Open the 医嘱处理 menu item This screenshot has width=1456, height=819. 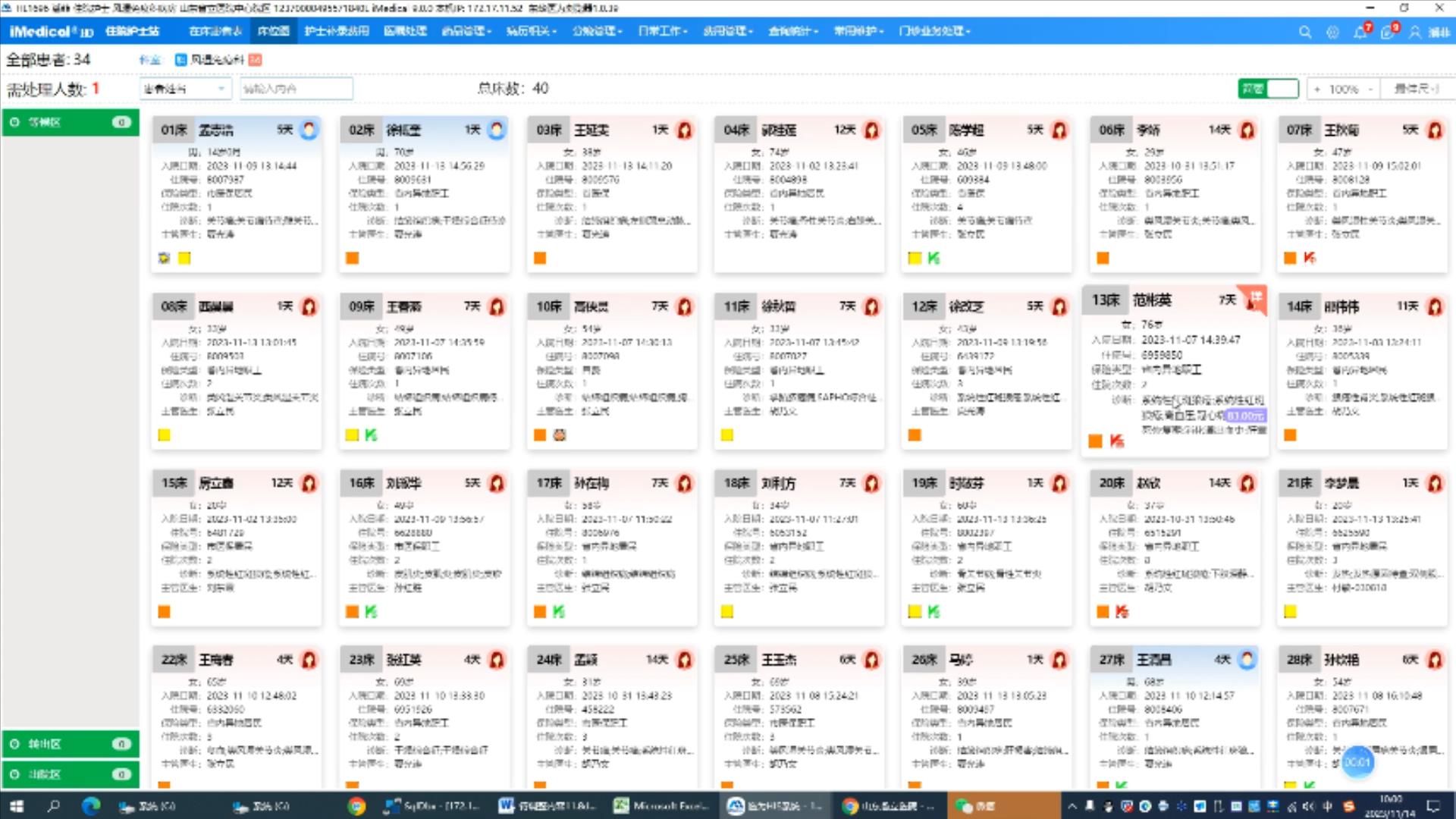[405, 31]
